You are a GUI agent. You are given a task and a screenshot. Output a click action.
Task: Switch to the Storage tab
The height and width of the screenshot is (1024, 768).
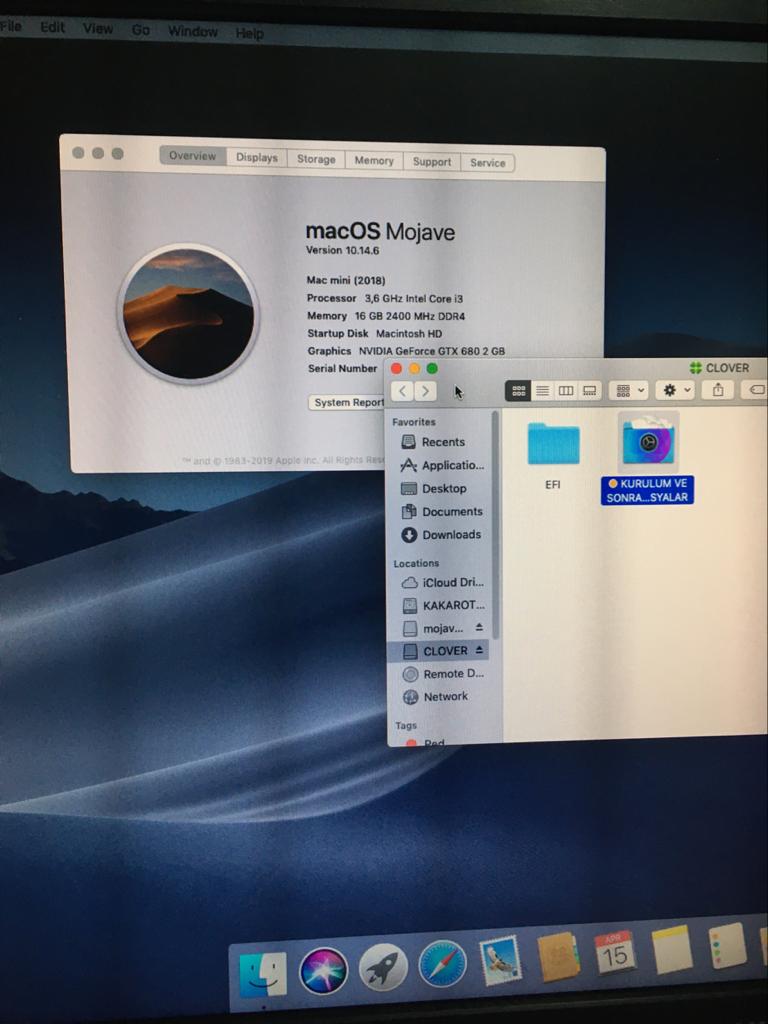tap(316, 159)
